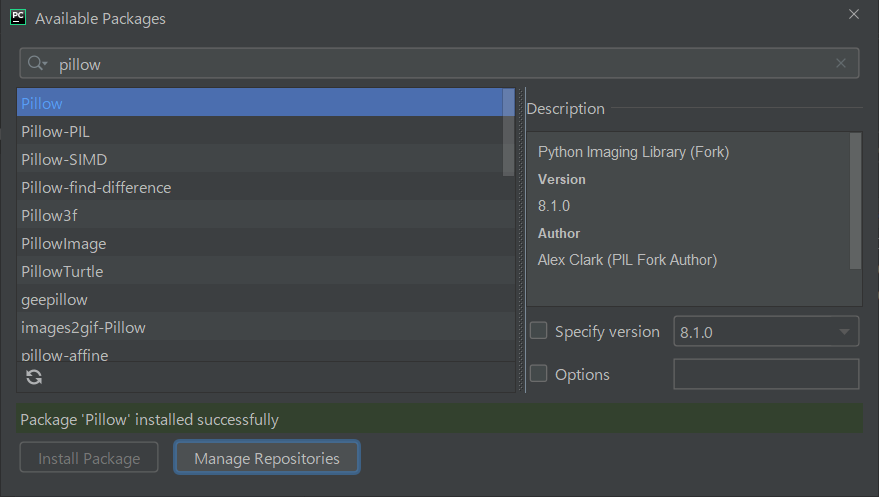Choose Pillow-SIMD from the list
This screenshot has height=497, width=879.
pyautogui.click(x=260, y=159)
